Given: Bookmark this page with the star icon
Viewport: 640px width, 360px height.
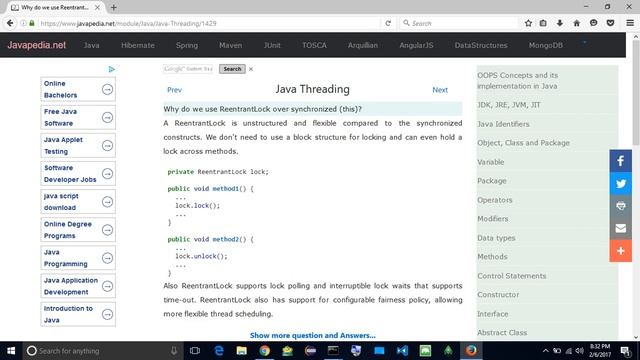Looking at the screenshot, I should tap(528, 23).
